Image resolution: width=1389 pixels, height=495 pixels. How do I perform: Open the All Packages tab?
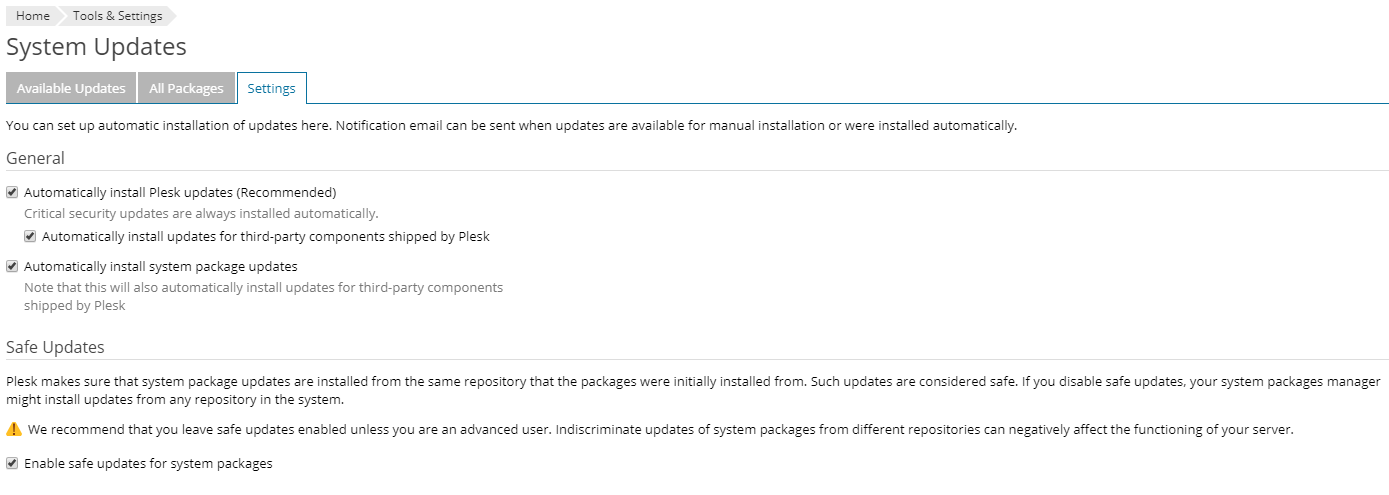point(186,88)
